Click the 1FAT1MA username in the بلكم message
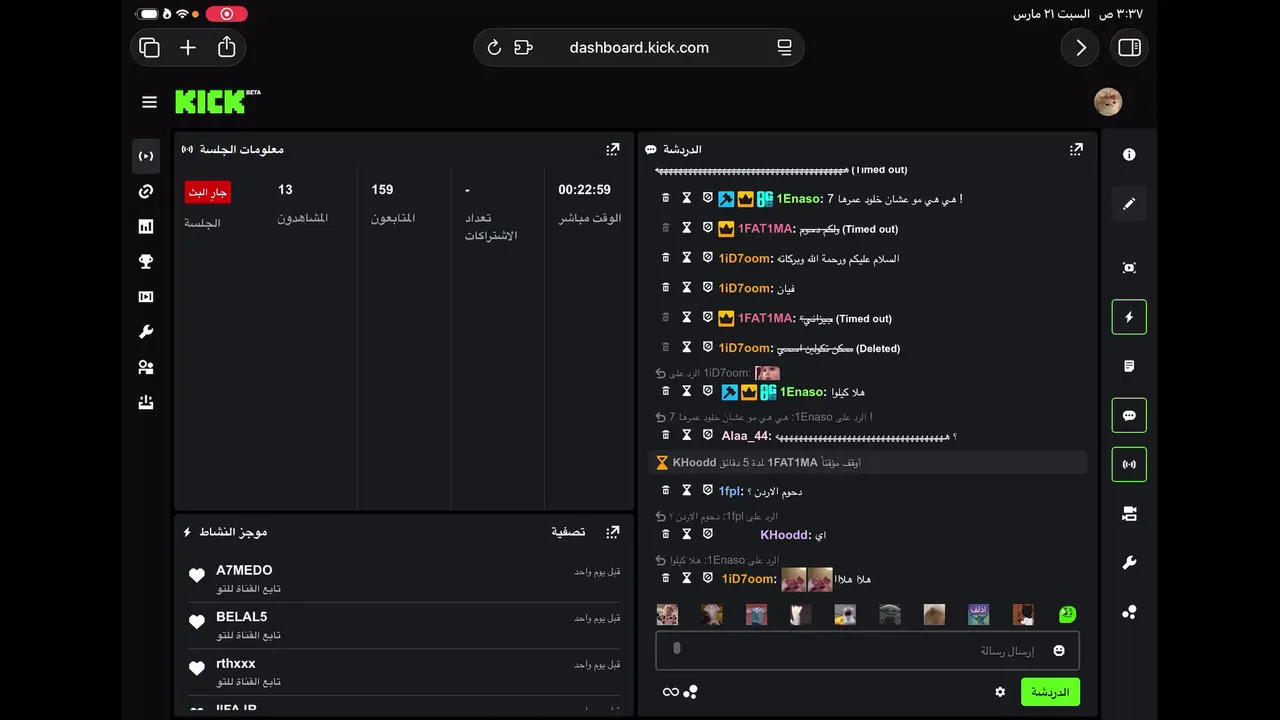Image resolution: width=1280 pixels, height=720 pixels. click(x=765, y=229)
